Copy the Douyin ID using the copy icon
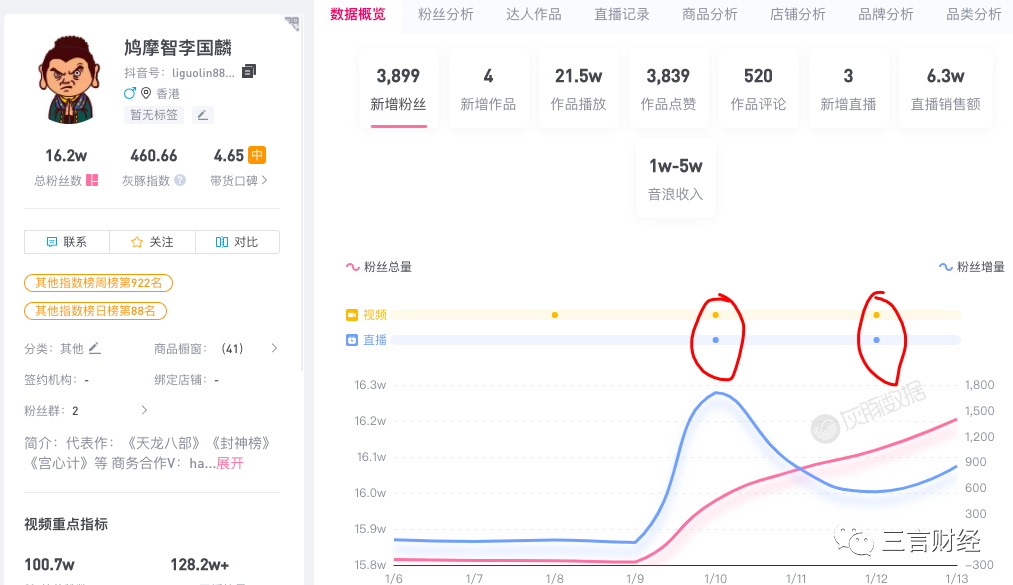 pyautogui.click(x=248, y=72)
